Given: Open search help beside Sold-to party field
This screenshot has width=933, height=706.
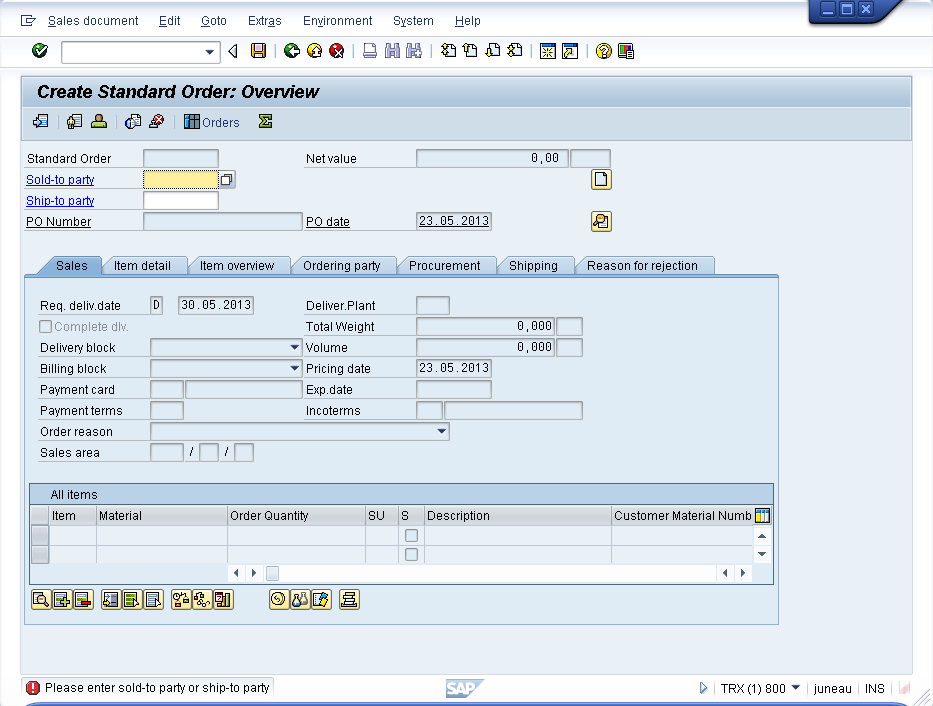Looking at the screenshot, I should [227, 180].
